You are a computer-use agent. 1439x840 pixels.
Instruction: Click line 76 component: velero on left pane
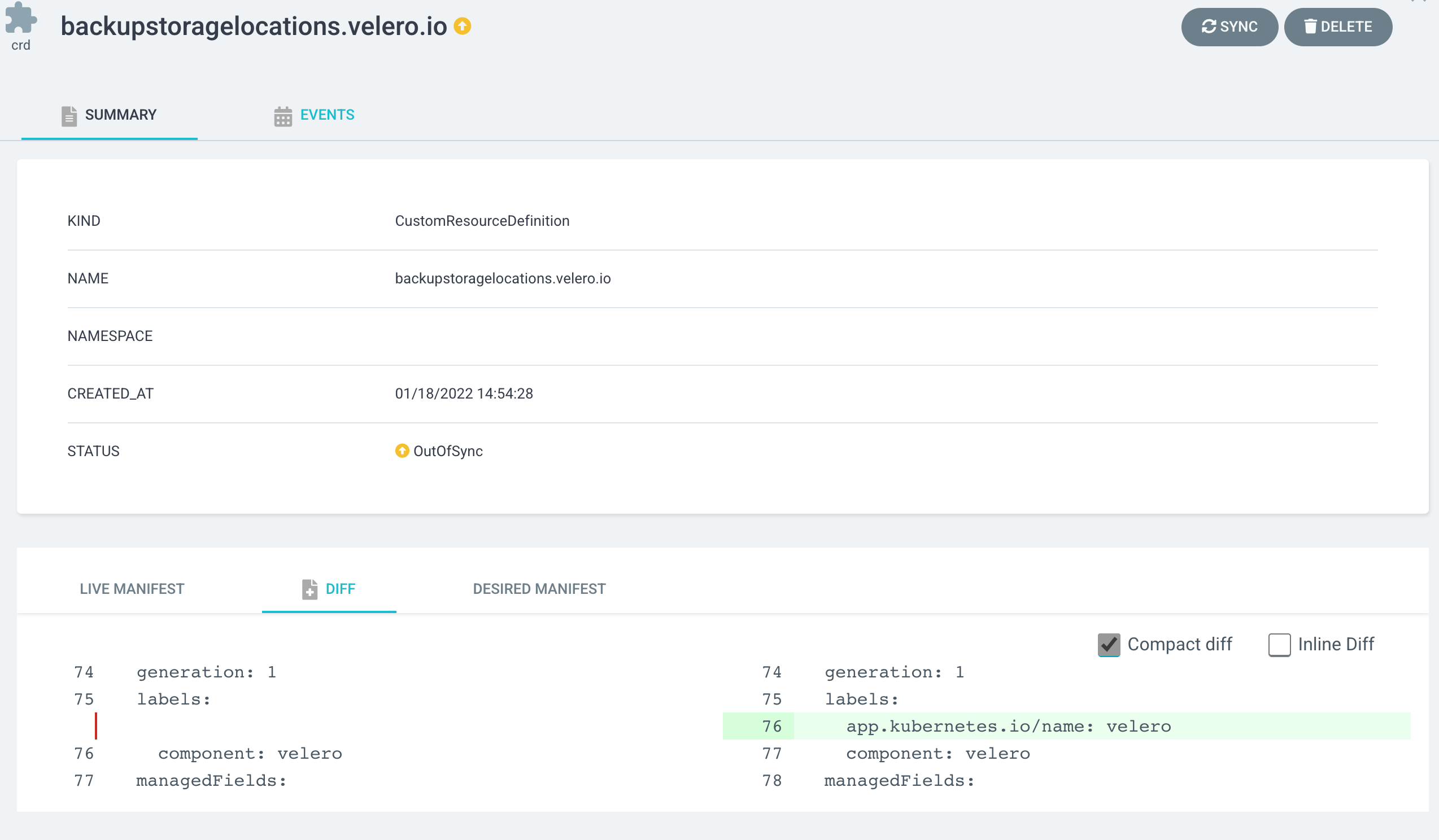click(250, 753)
